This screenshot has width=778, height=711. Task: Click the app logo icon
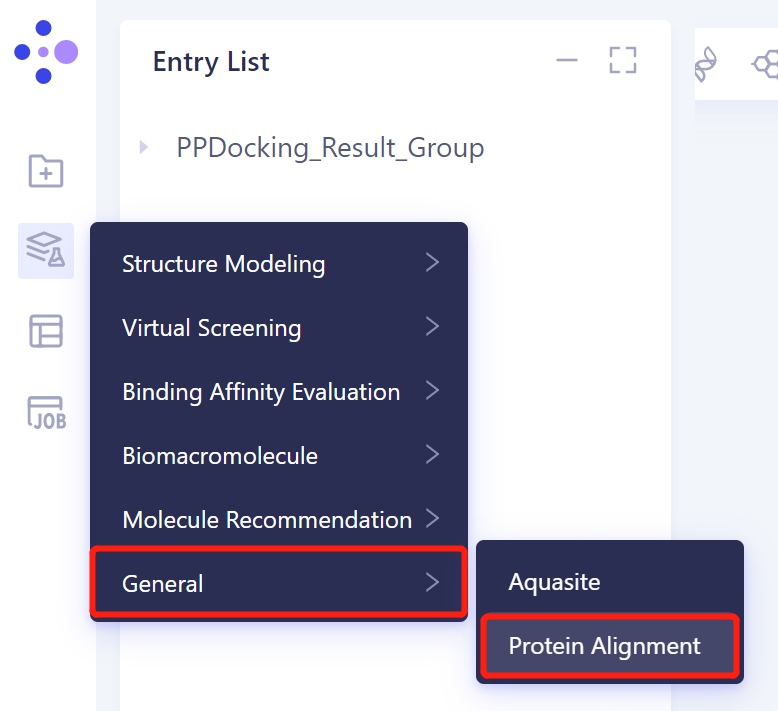click(46, 52)
